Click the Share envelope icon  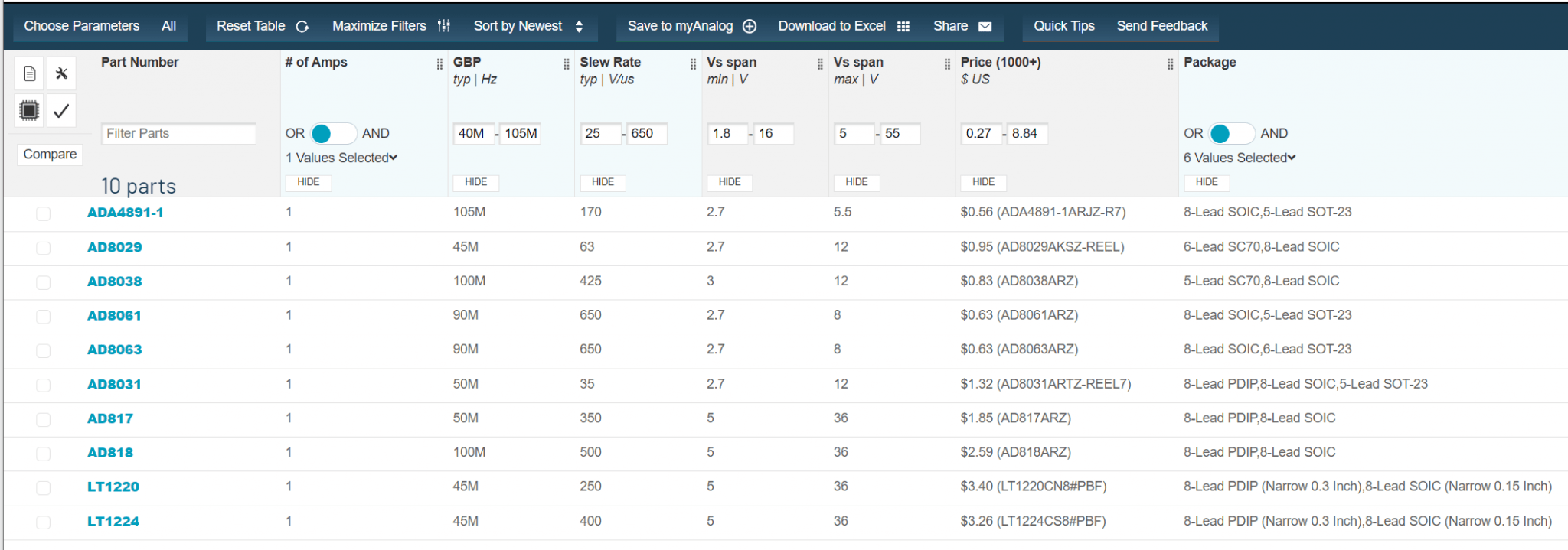985,27
